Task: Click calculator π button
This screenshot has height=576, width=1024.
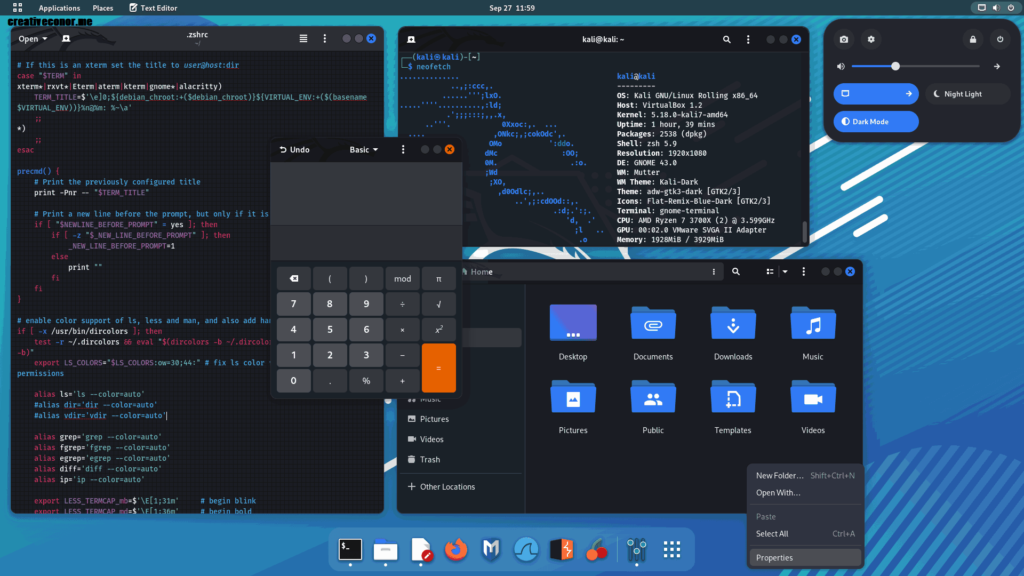Action: [438, 279]
